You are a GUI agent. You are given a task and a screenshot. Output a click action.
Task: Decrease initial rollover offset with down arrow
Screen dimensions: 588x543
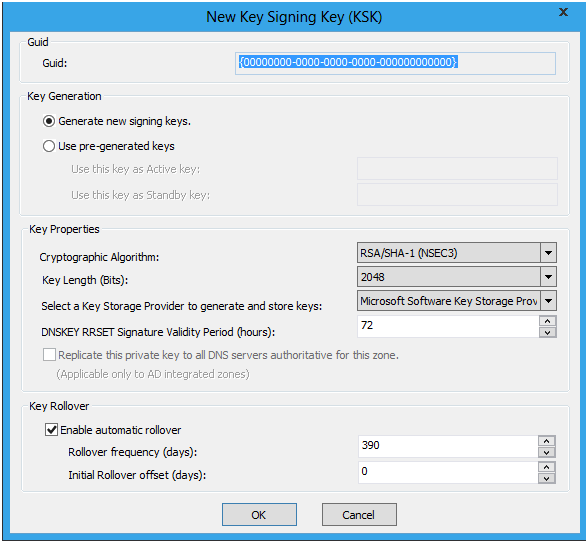coord(547,478)
